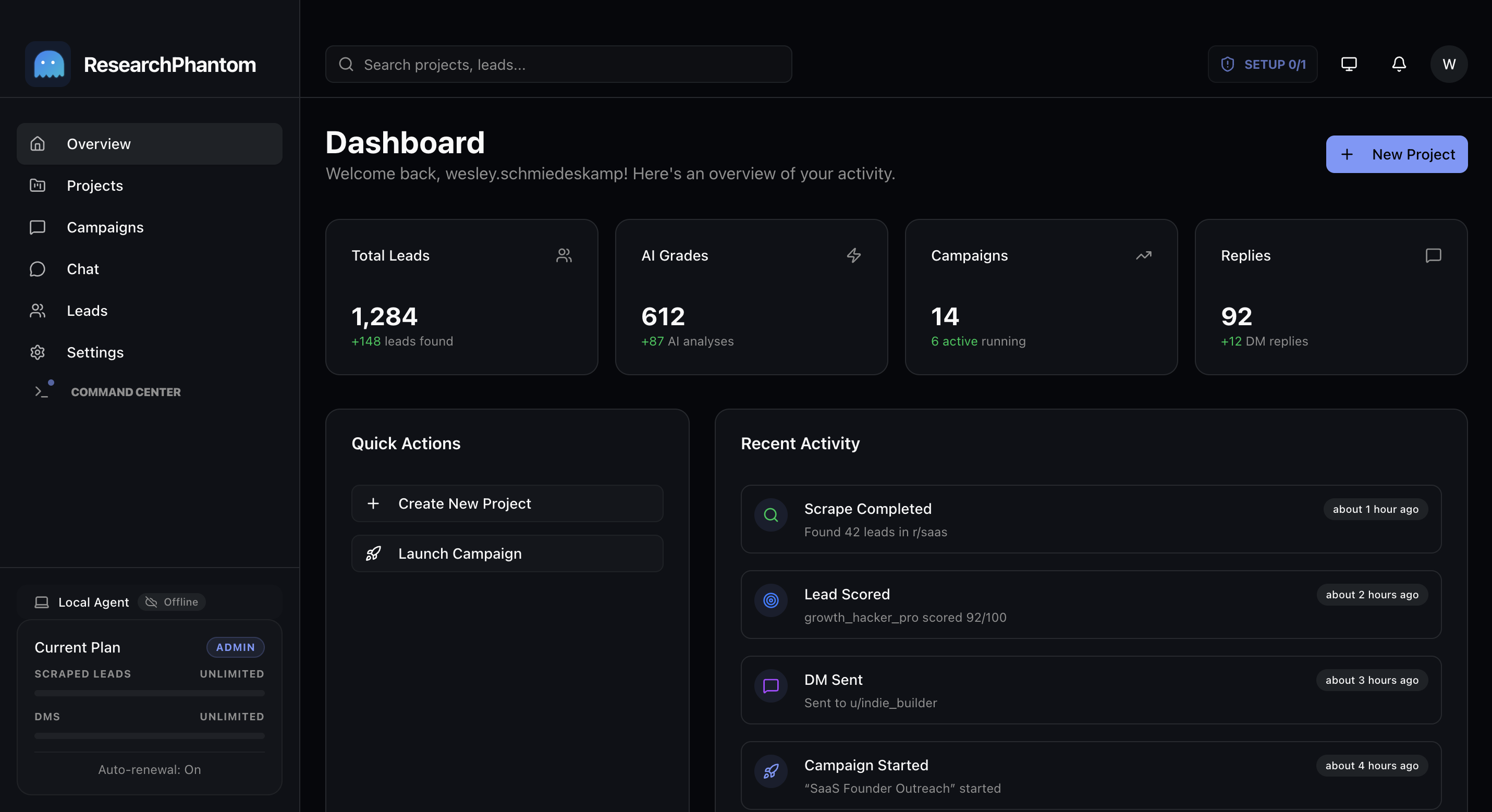Viewport: 1492px width, 812px height.
Task: Click the New Project button
Action: (x=1397, y=154)
